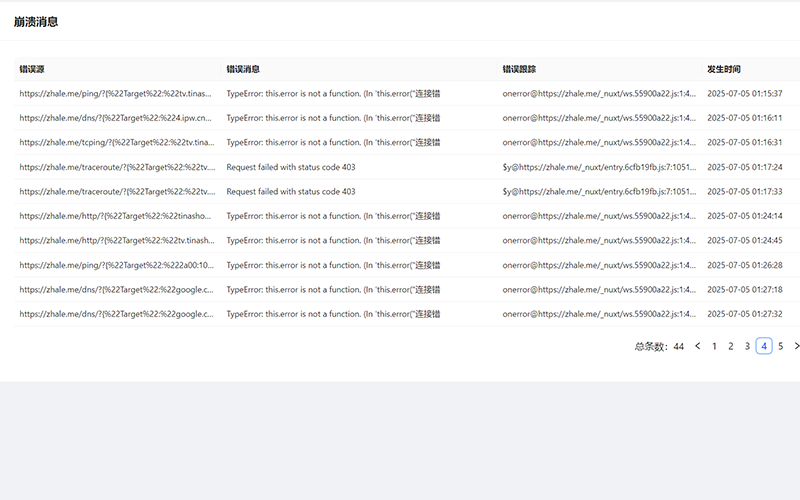The width and height of the screenshot is (800, 500).
Task: Go to previous page with left arrow
Action: tap(697, 346)
